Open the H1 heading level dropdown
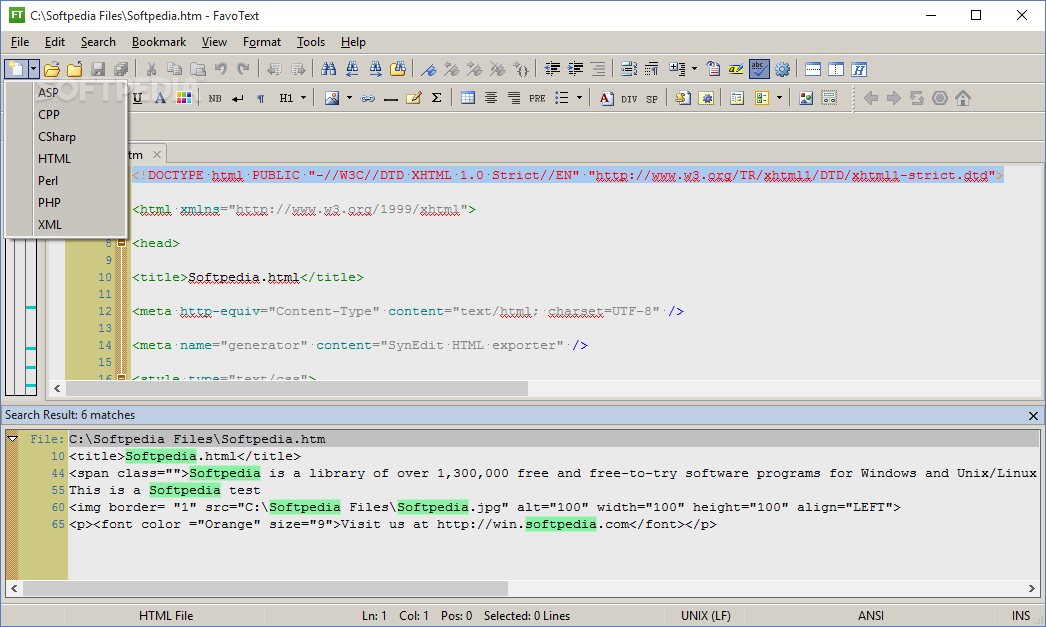1046x627 pixels. pyautogui.click(x=304, y=98)
